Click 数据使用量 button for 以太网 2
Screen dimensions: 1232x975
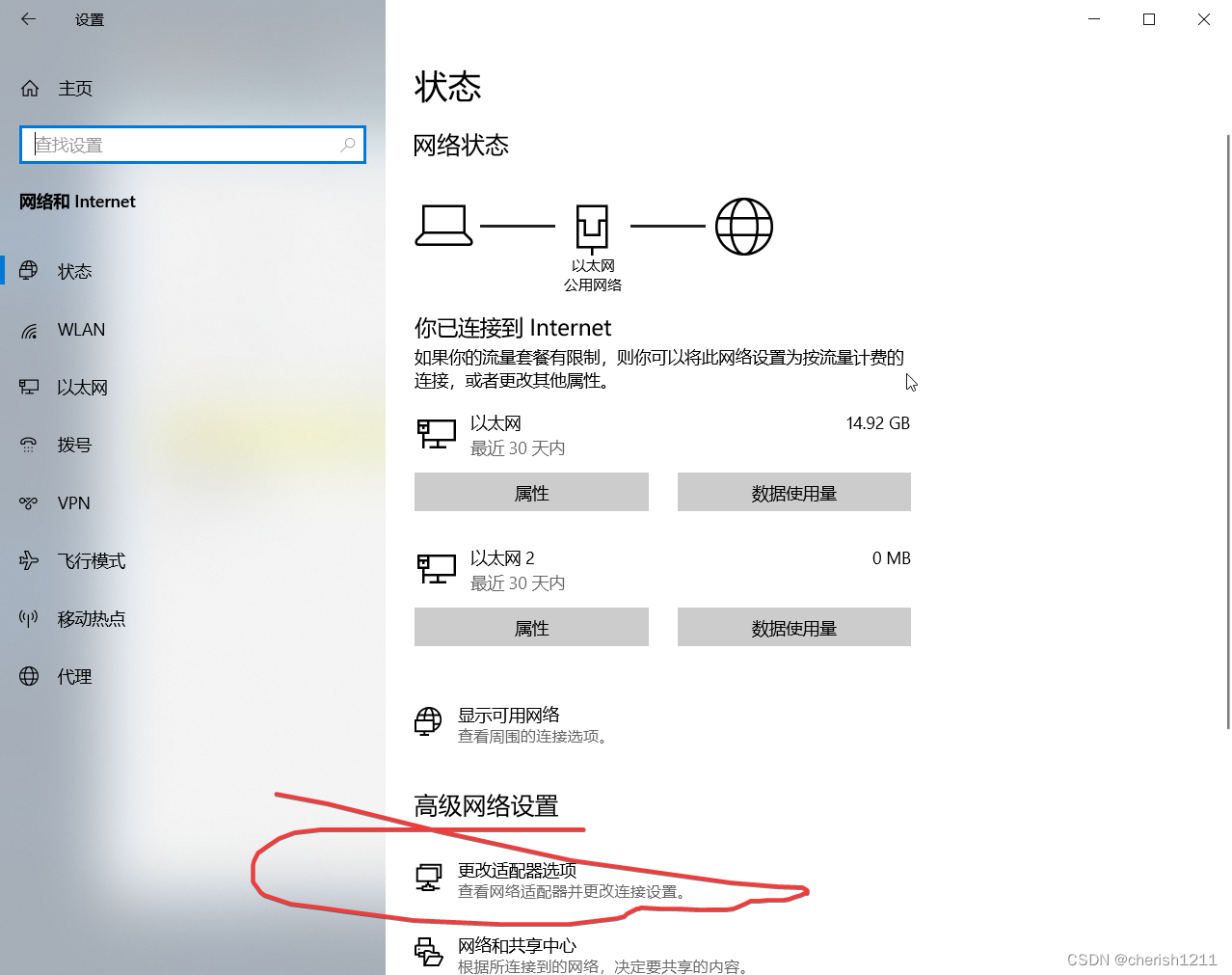(x=794, y=627)
